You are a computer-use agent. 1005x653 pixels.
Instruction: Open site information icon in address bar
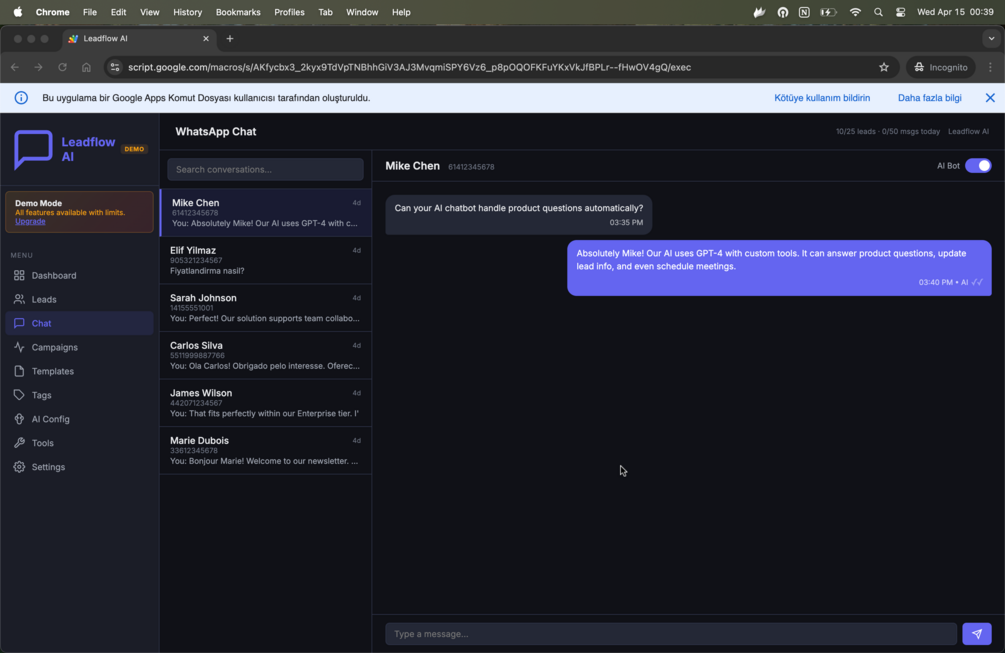point(115,67)
